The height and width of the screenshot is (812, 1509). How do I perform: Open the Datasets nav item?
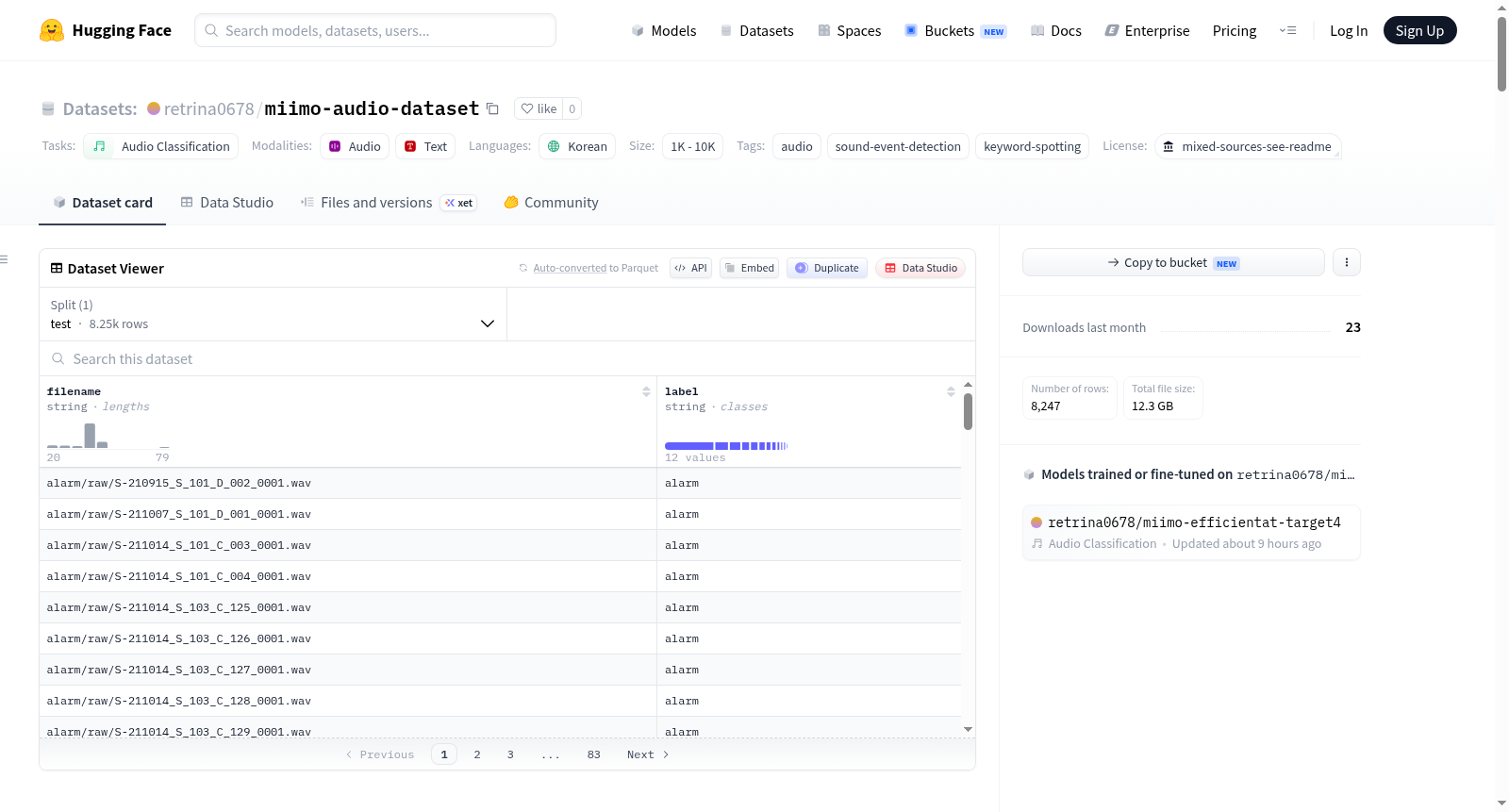click(x=756, y=30)
